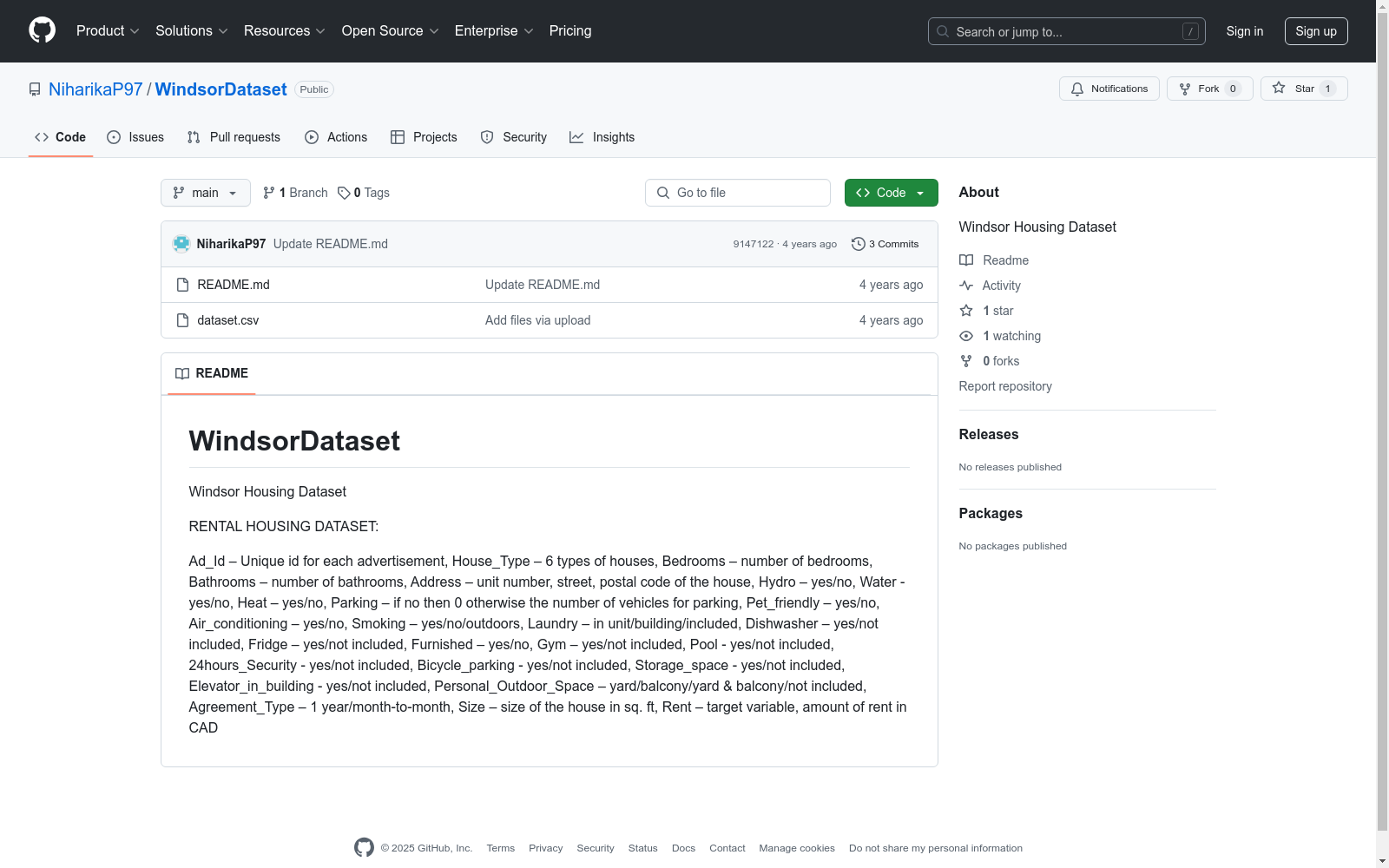Open the footer Security link
Viewport: 1389px width, 868px height.
coord(596,848)
